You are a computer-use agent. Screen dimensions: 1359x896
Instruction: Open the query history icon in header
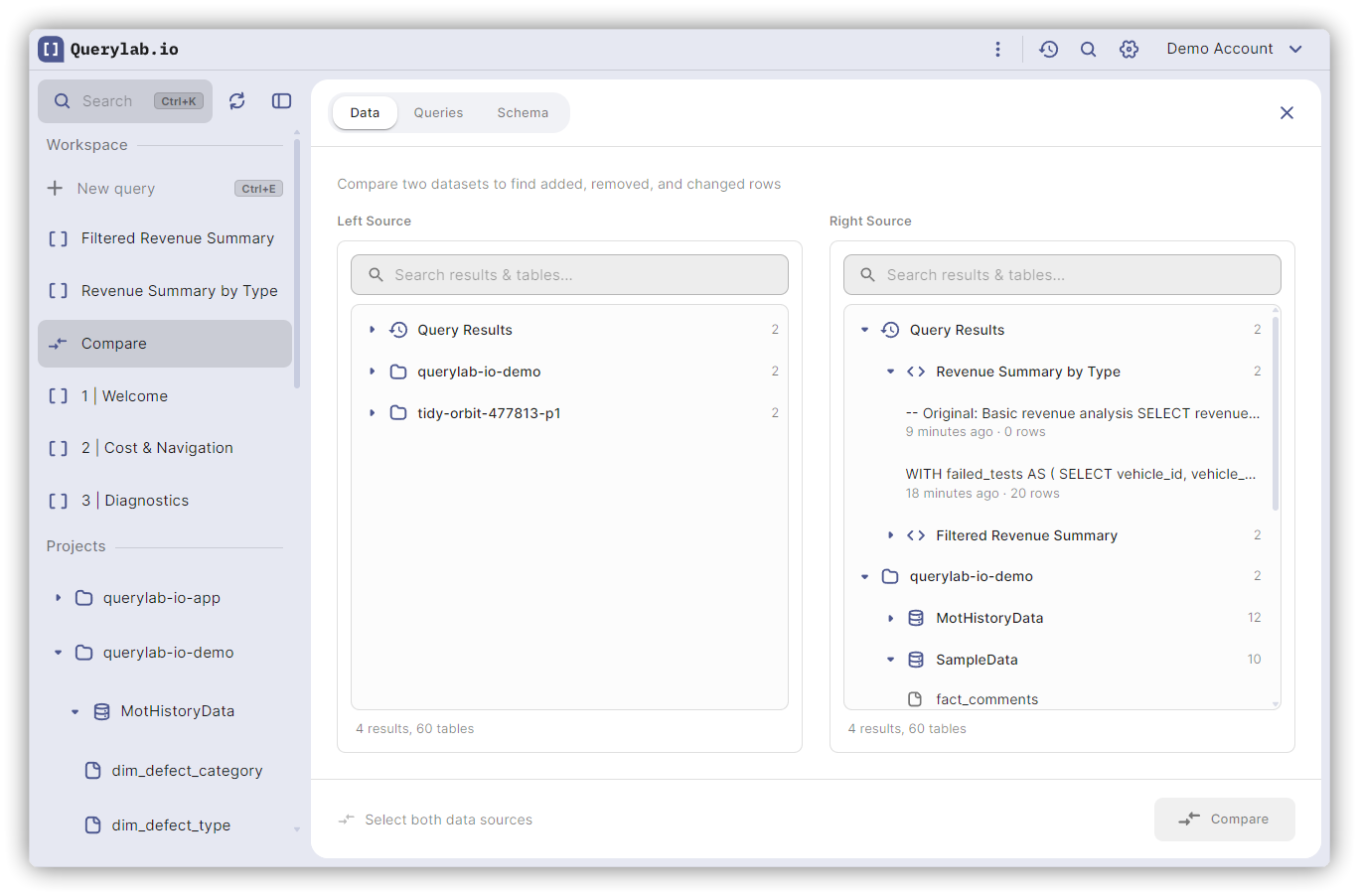click(x=1048, y=50)
